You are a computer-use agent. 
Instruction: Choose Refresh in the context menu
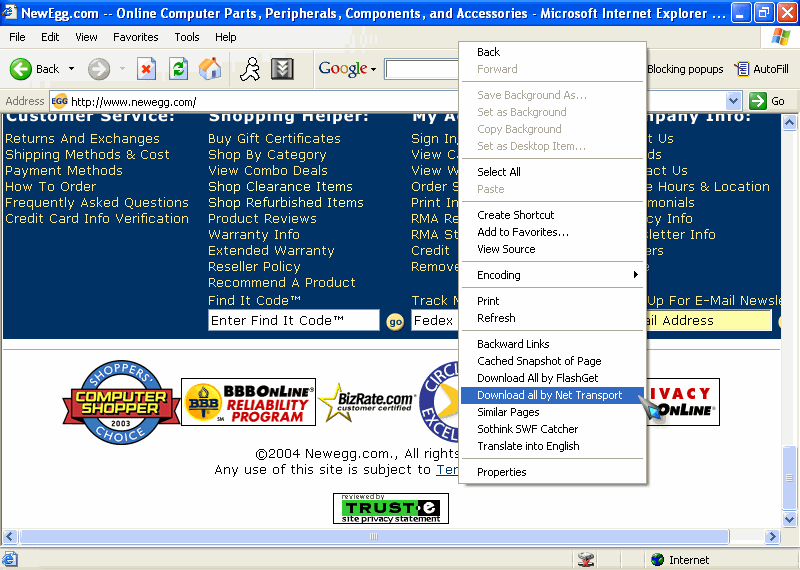tap(554, 318)
